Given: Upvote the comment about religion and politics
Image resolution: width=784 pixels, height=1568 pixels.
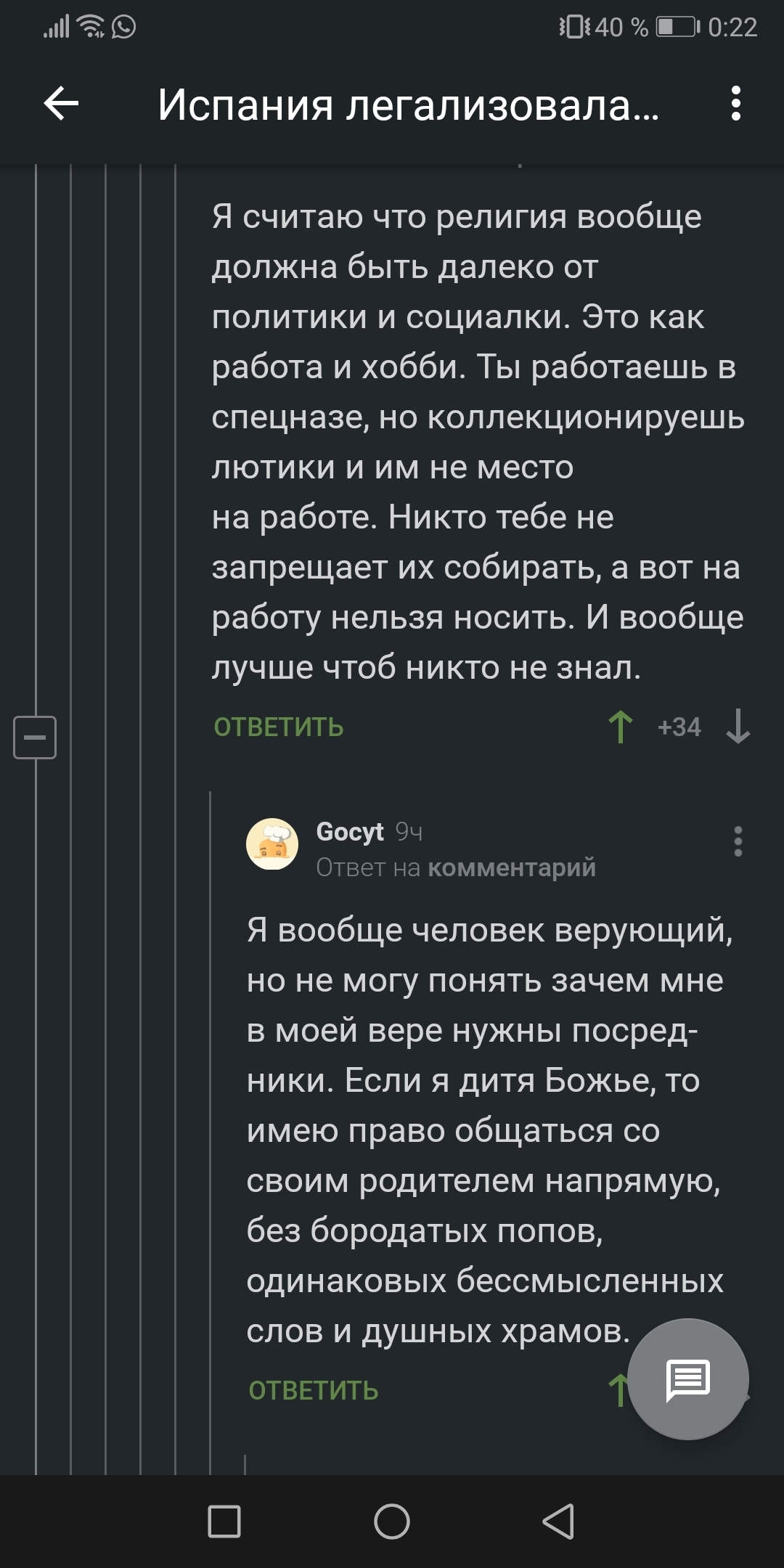Looking at the screenshot, I should pyautogui.click(x=620, y=727).
